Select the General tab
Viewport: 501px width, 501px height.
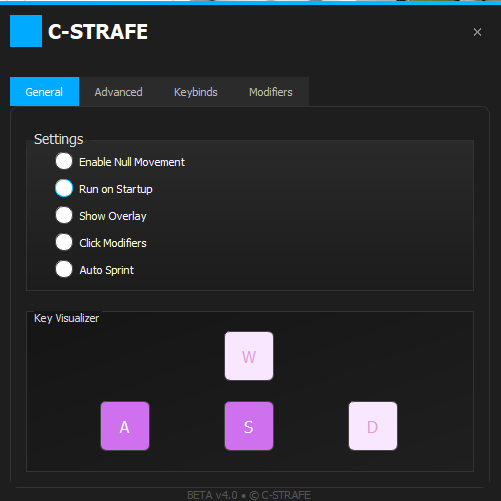[44, 92]
